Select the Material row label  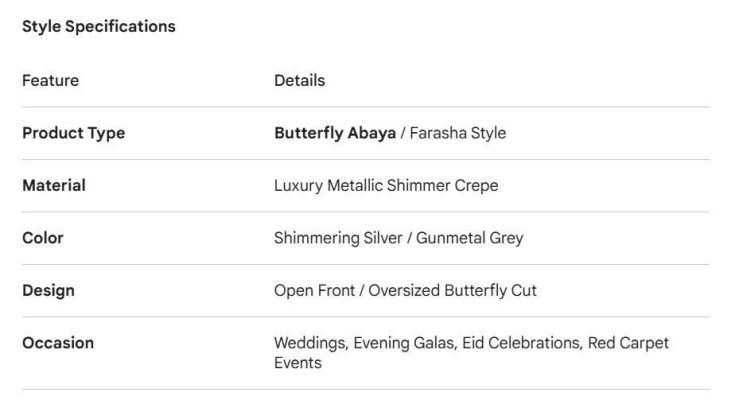(x=54, y=185)
